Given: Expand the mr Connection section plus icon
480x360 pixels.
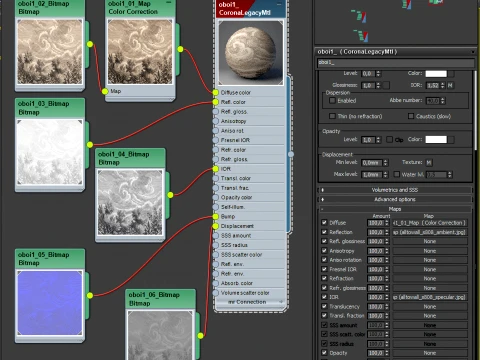Looking at the screenshot, I should (x=281, y=302).
